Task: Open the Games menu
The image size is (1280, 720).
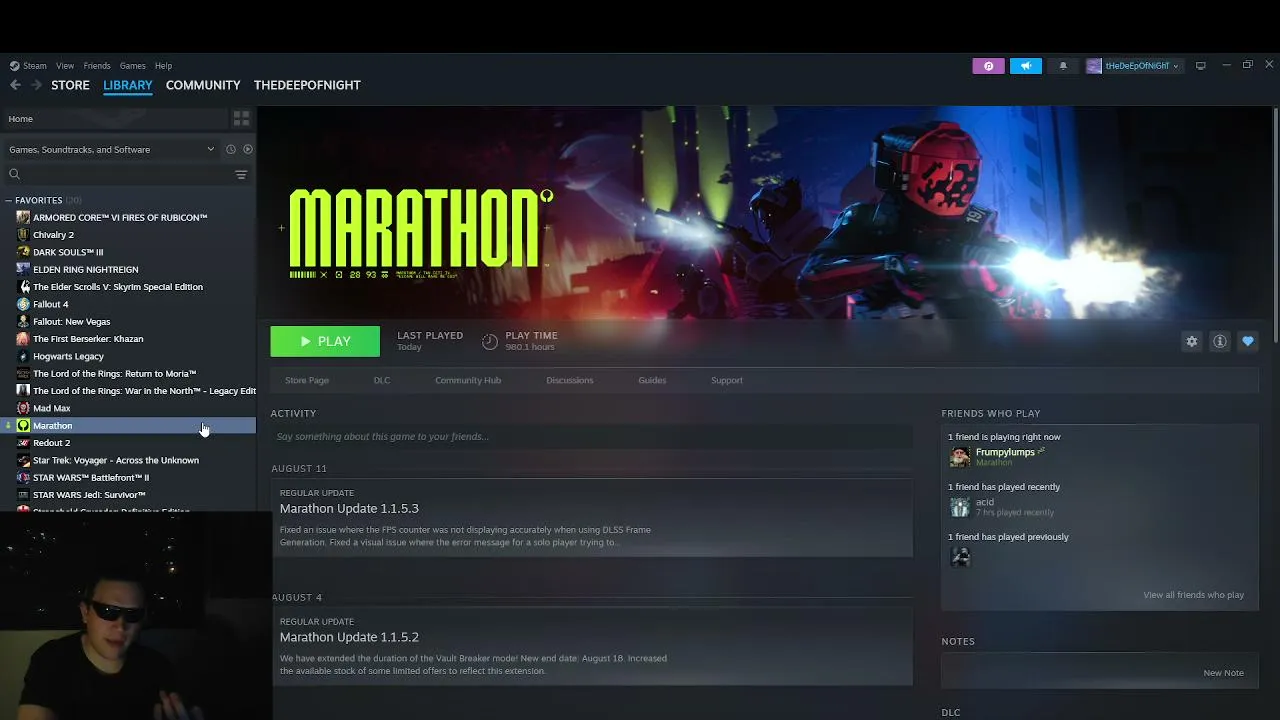Action: tap(133, 66)
